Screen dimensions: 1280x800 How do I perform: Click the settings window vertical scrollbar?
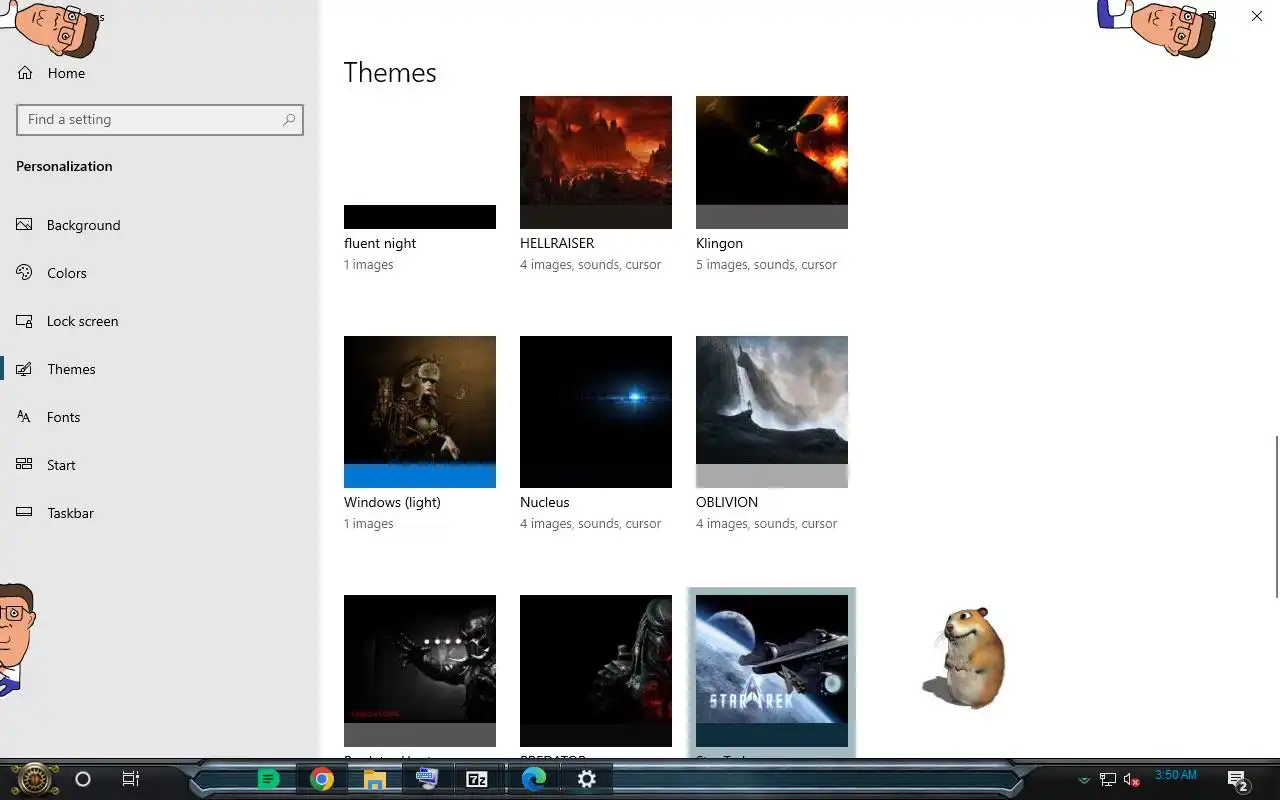pyautogui.click(x=1276, y=516)
